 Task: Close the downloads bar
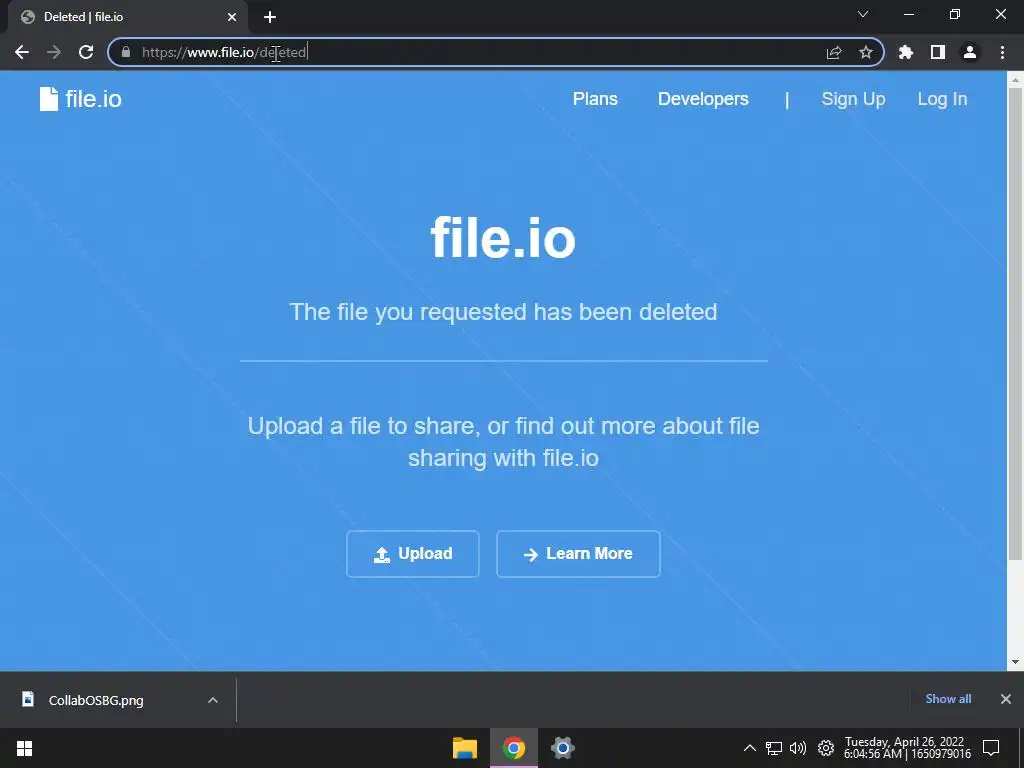1006,699
